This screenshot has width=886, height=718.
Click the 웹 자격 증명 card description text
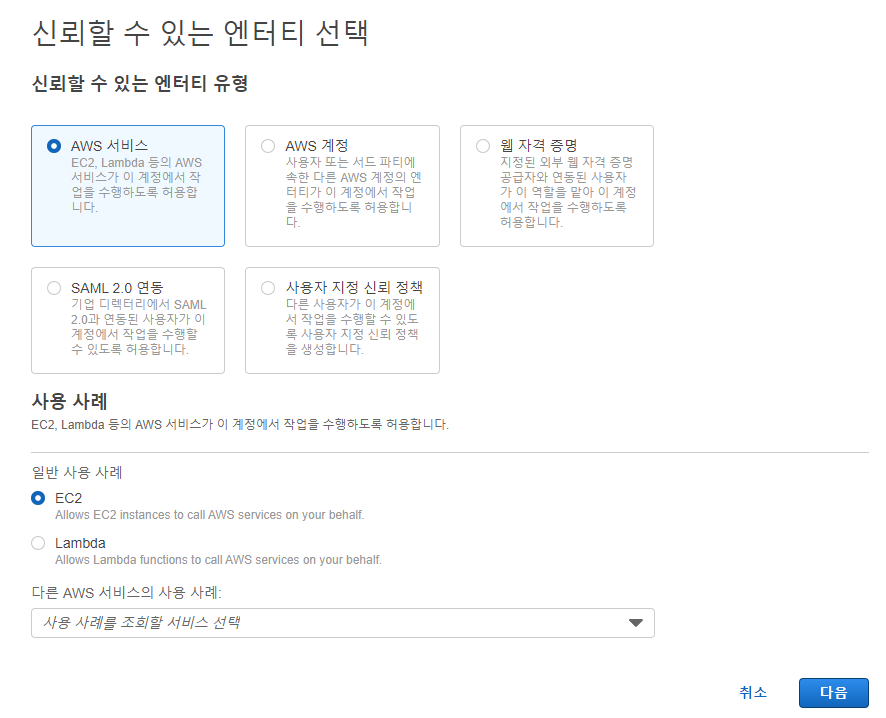click(568, 192)
